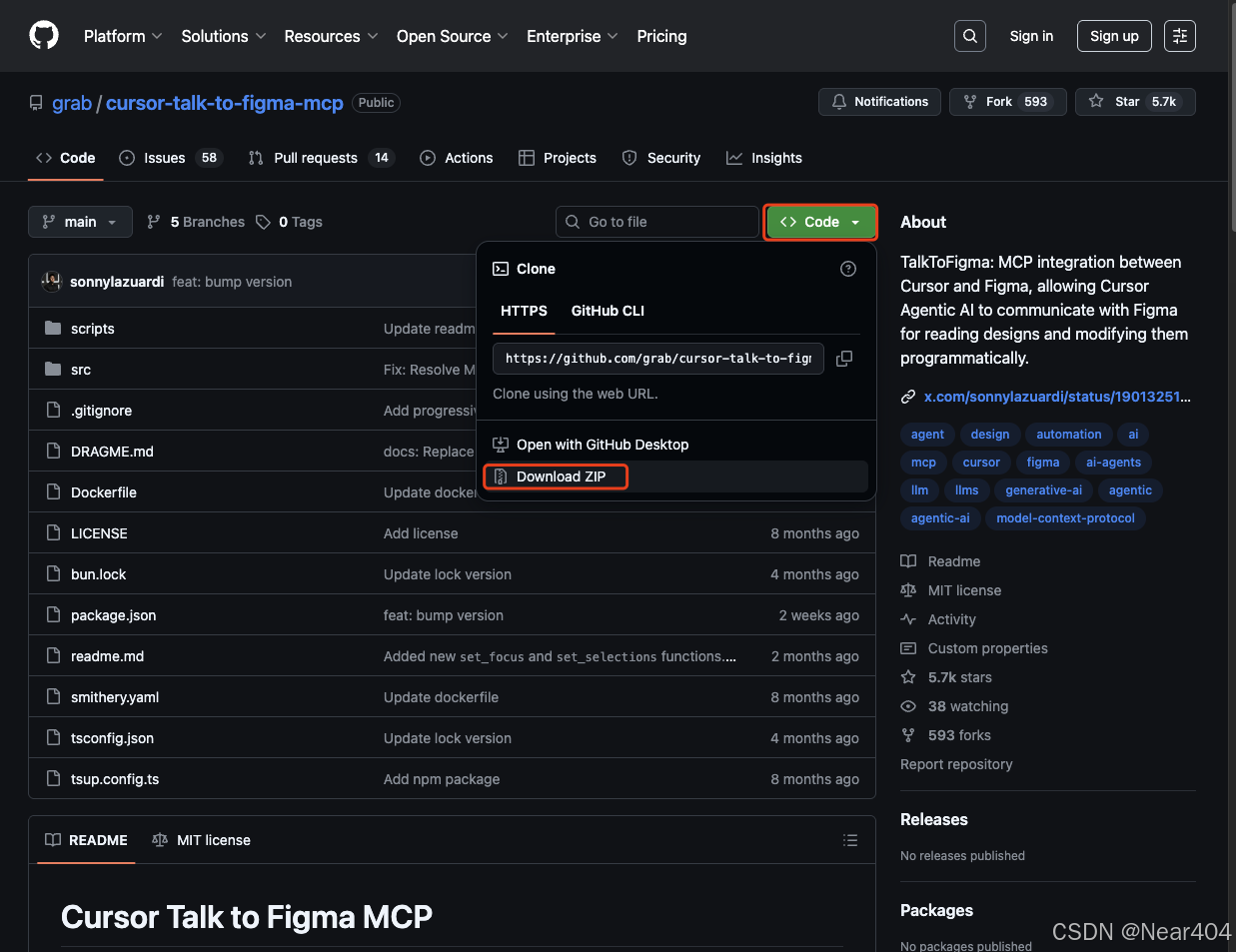Click Download ZIP
The width and height of the screenshot is (1236, 952).
pos(556,476)
